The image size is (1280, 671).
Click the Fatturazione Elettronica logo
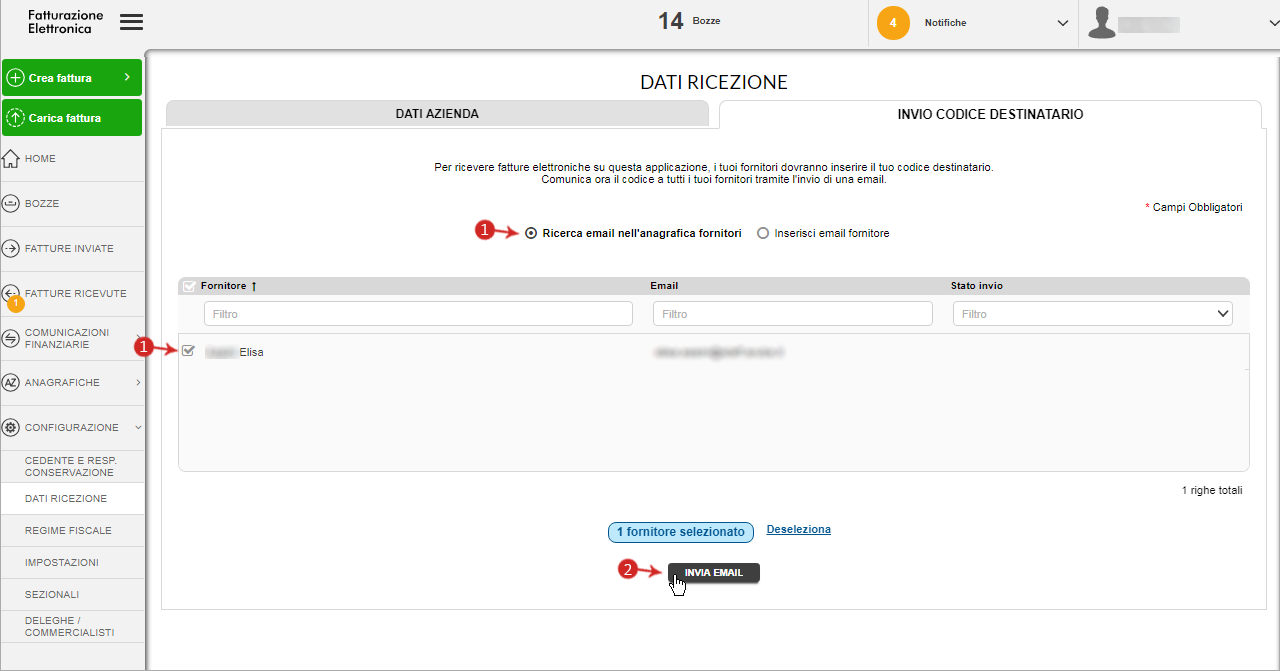pos(65,22)
